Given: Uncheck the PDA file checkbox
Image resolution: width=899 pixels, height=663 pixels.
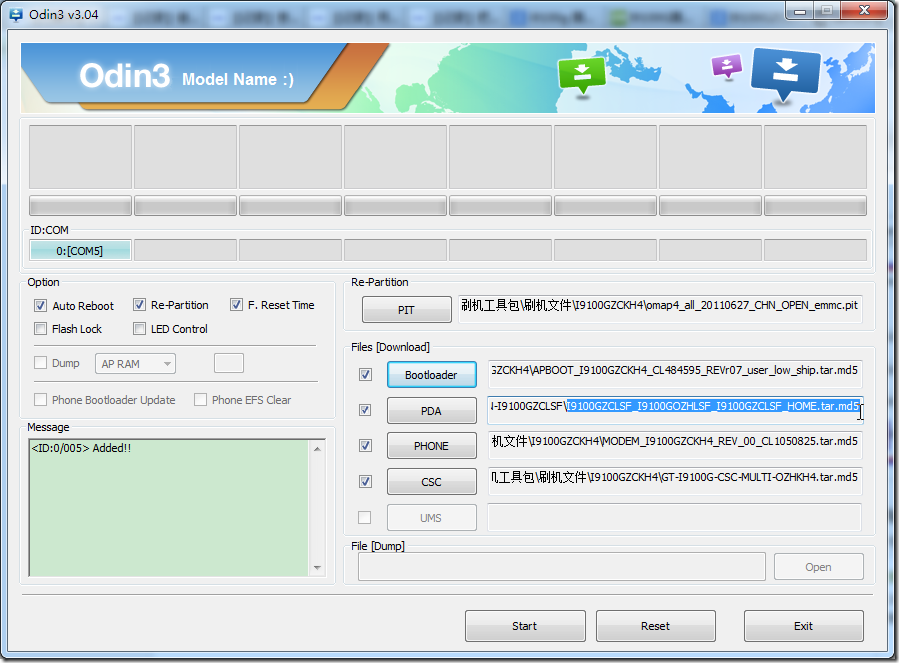Looking at the screenshot, I should pos(365,411).
